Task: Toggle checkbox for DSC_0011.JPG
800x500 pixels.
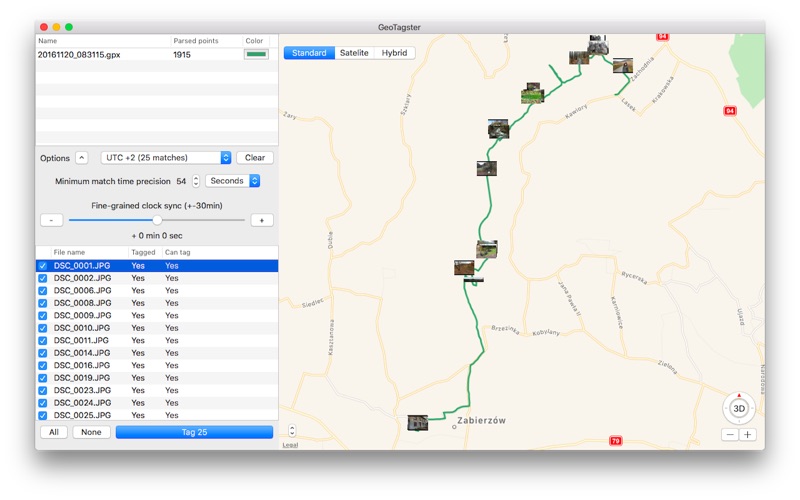Action: tap(43, 340)
